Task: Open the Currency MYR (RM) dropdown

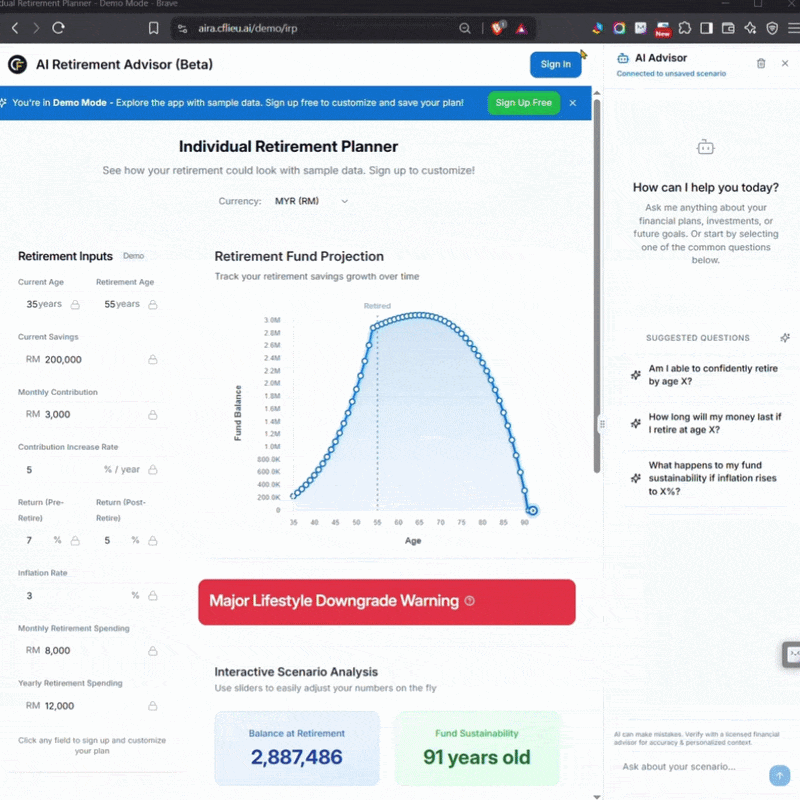Action: coord(311,201)
